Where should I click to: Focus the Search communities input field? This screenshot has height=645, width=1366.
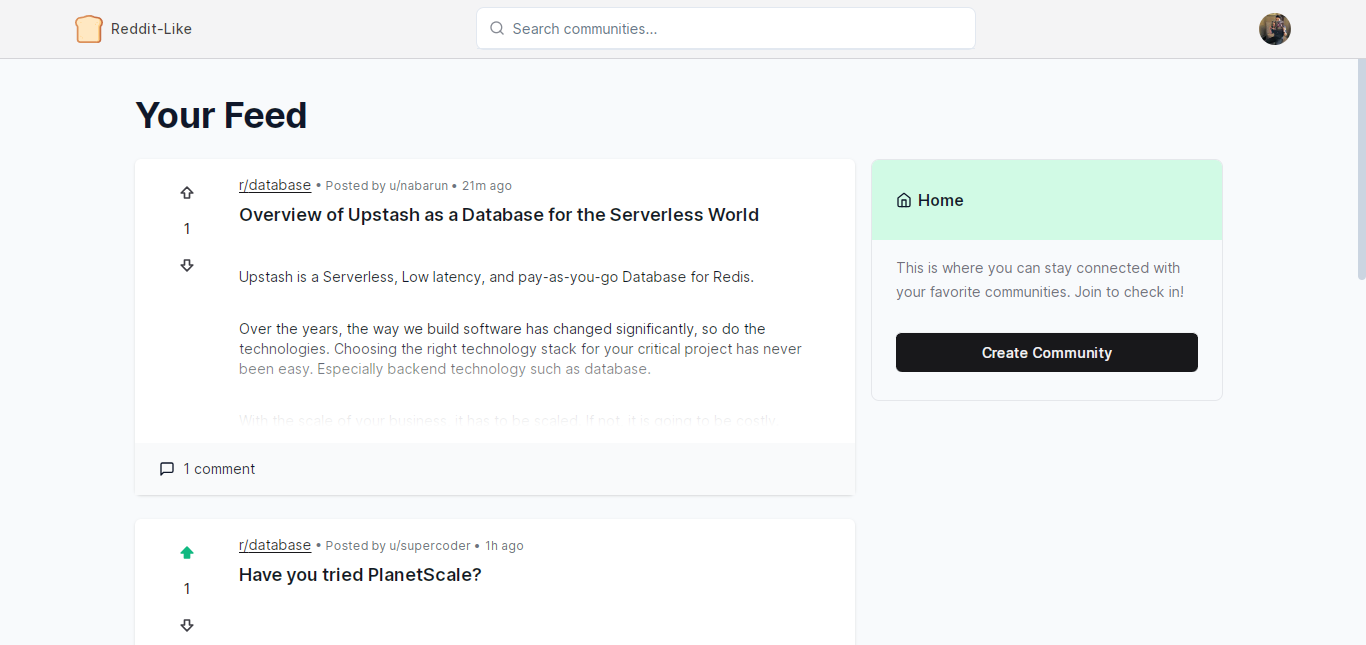point(726,28)
